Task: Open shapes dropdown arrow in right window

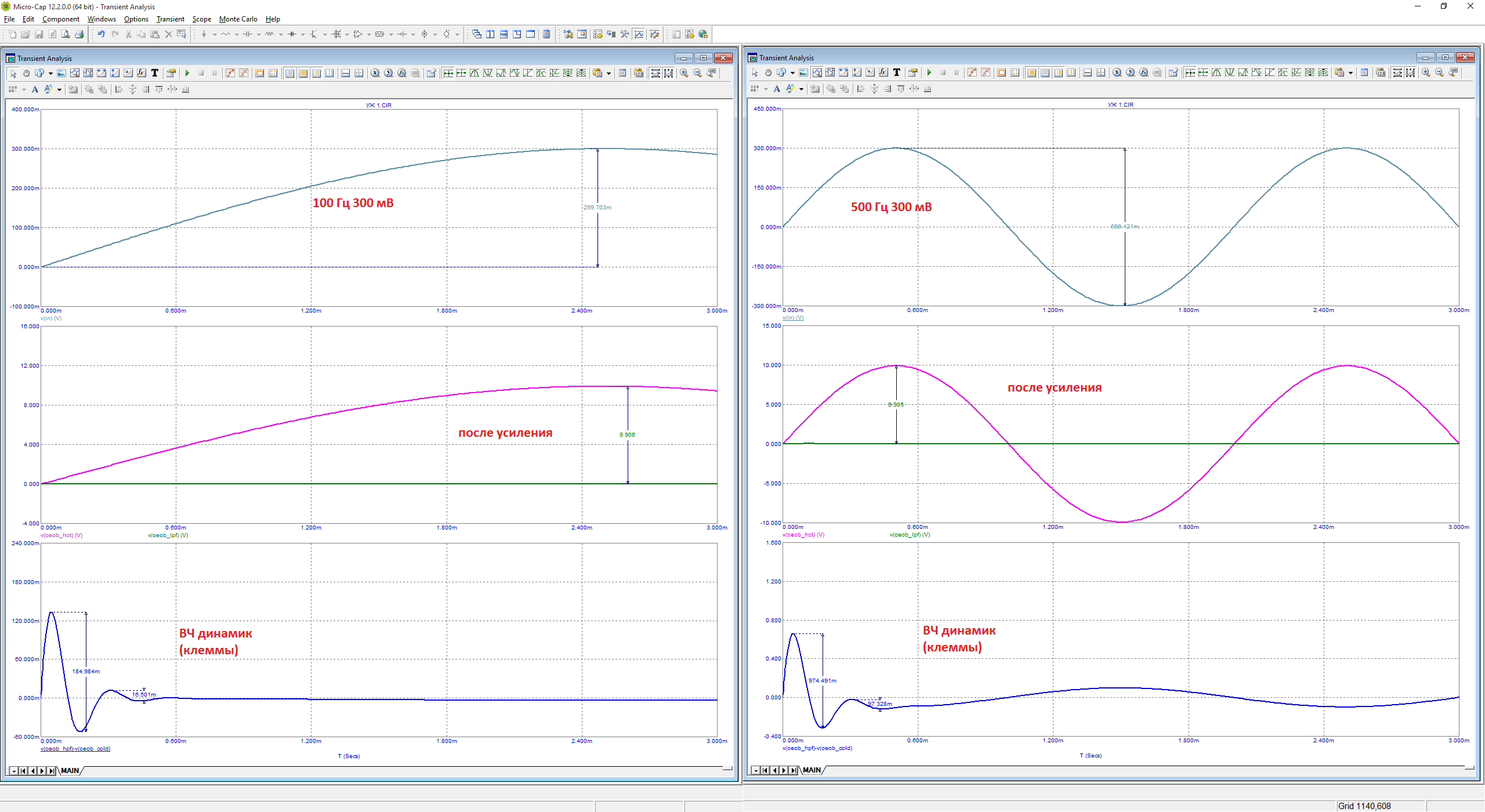Action: coord(792,73)
